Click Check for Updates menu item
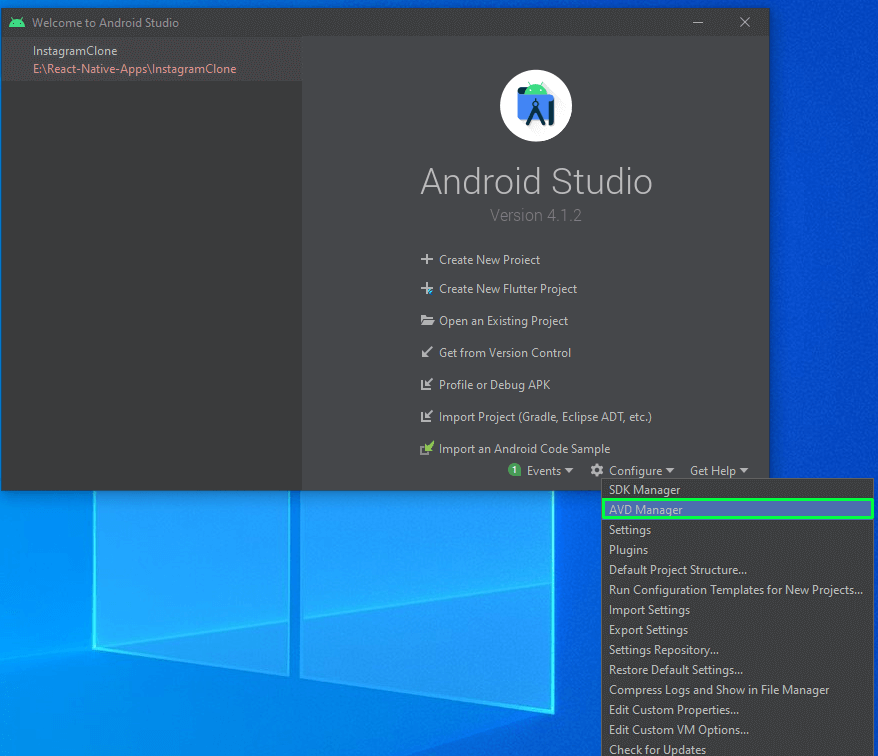This screenshot has width=878, height=756. pos(657,749)
